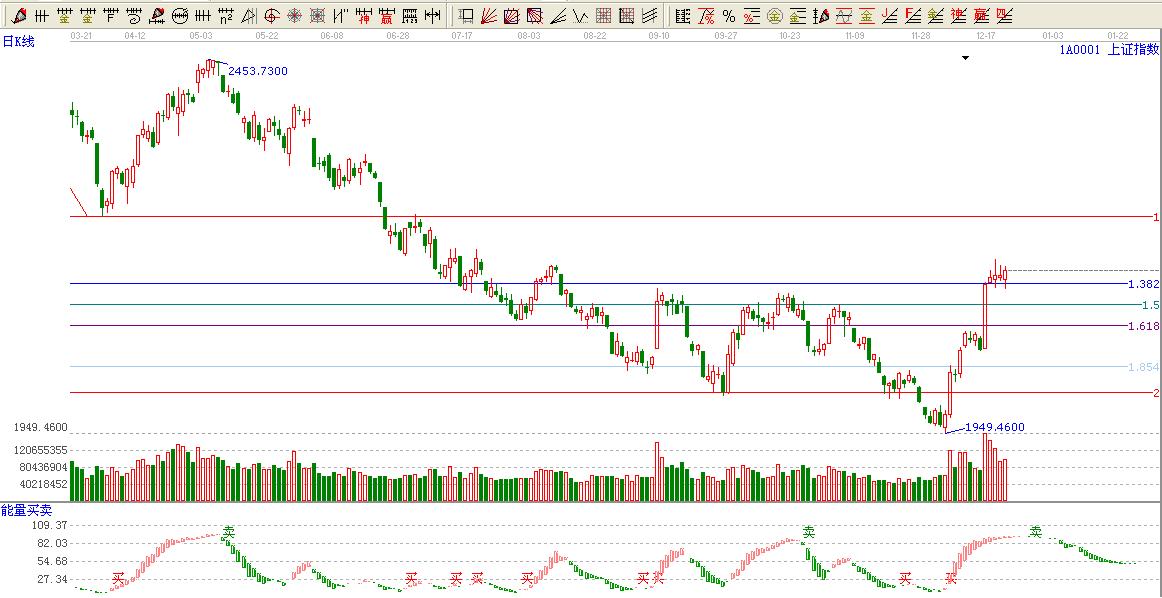Viewport: 1162px width, 598px height.
Task: Pick the red fan lines tool
Action: [489, 15]
